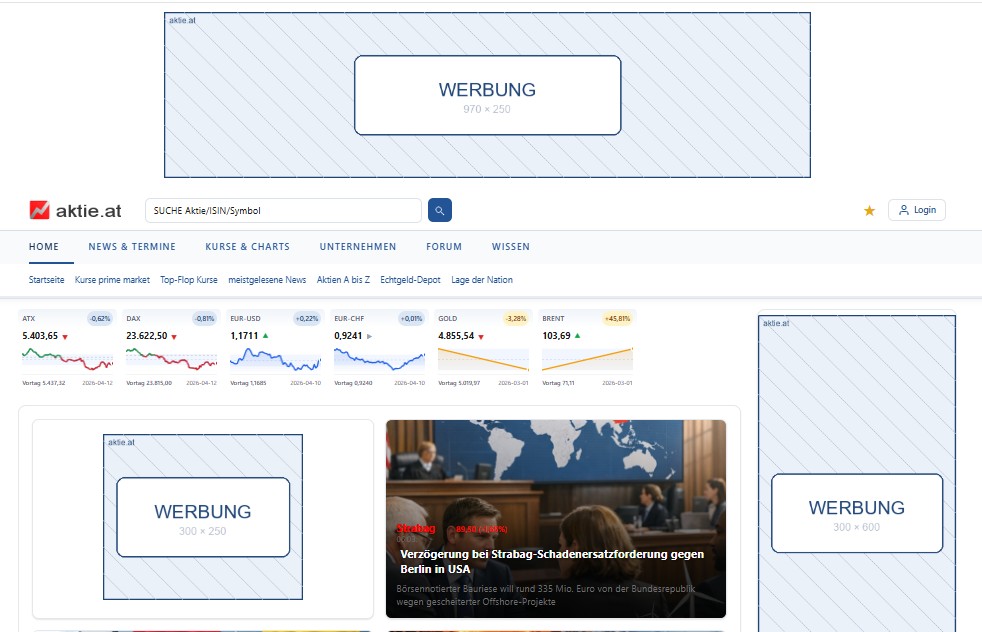Select the DAX index chart tile
The height and width of the screenshot is (632, 982).
[x=170, y=349]
